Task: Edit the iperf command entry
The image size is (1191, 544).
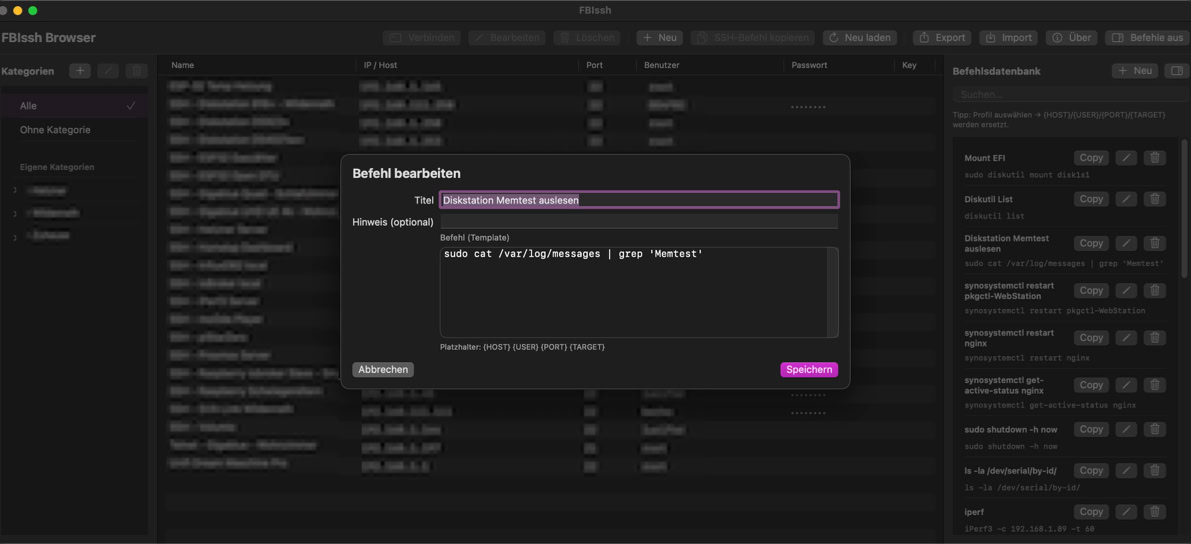Action: point(1126,512)
